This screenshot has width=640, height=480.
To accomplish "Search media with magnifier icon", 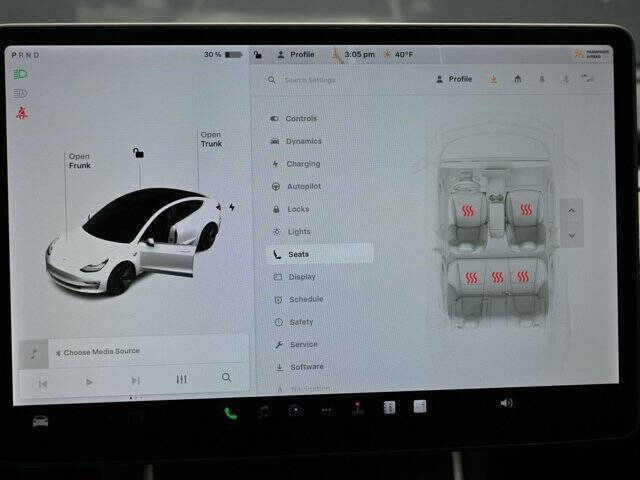I will click(227, 378).
